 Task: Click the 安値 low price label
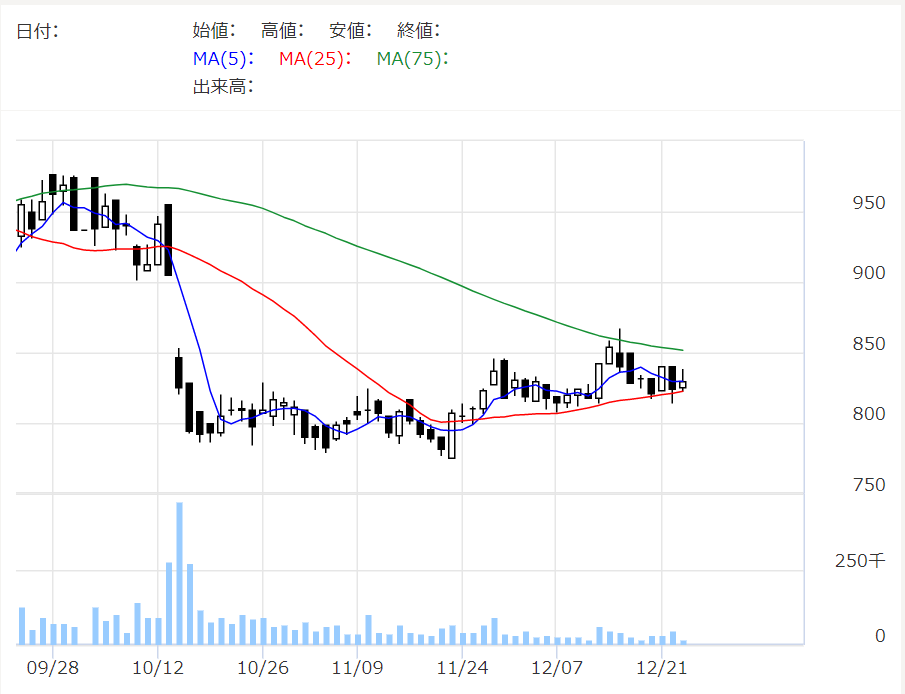(350, 30)
